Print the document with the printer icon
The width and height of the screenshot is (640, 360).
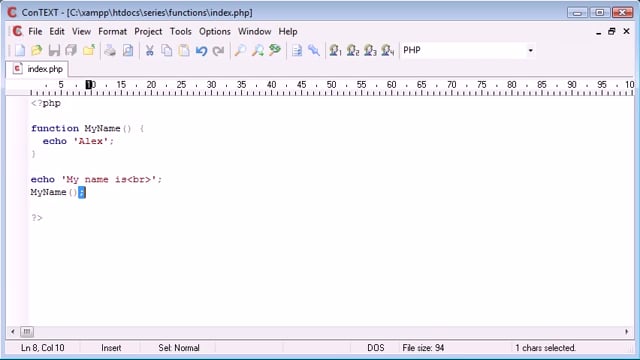(110, 50)
